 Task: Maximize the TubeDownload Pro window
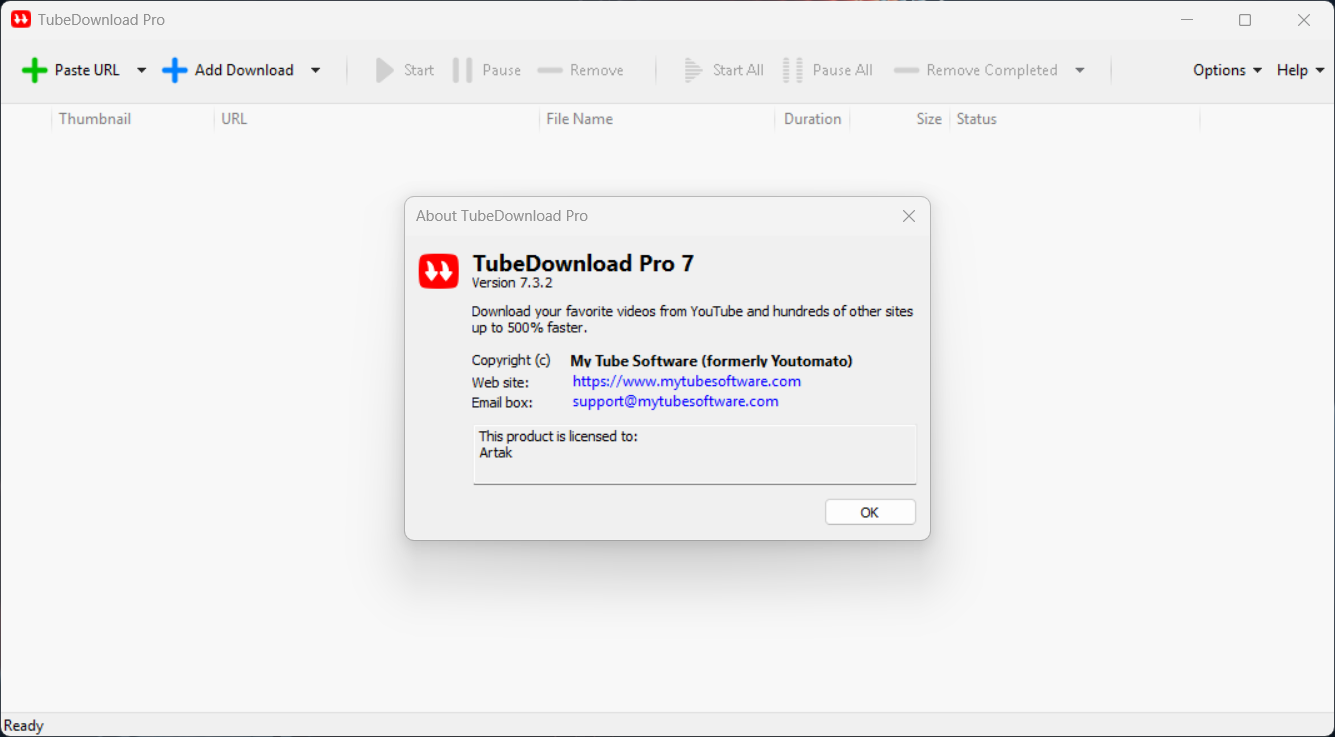1245,19
